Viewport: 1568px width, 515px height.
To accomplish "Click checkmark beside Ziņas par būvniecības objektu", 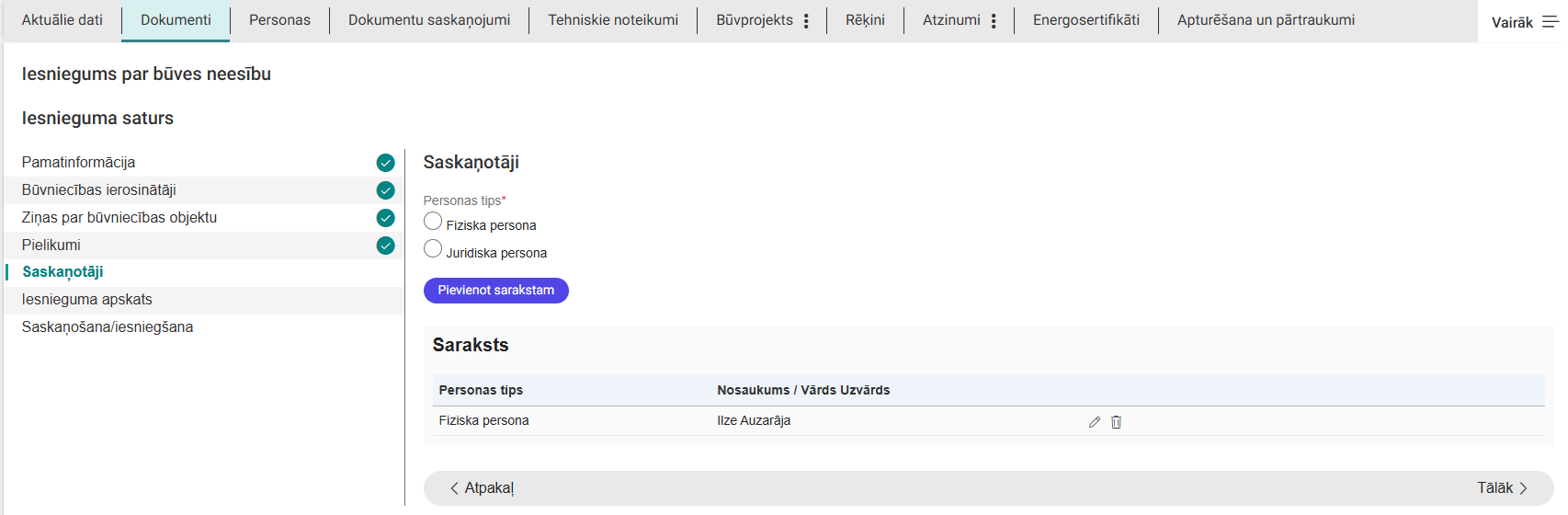I will click(385, 218).
